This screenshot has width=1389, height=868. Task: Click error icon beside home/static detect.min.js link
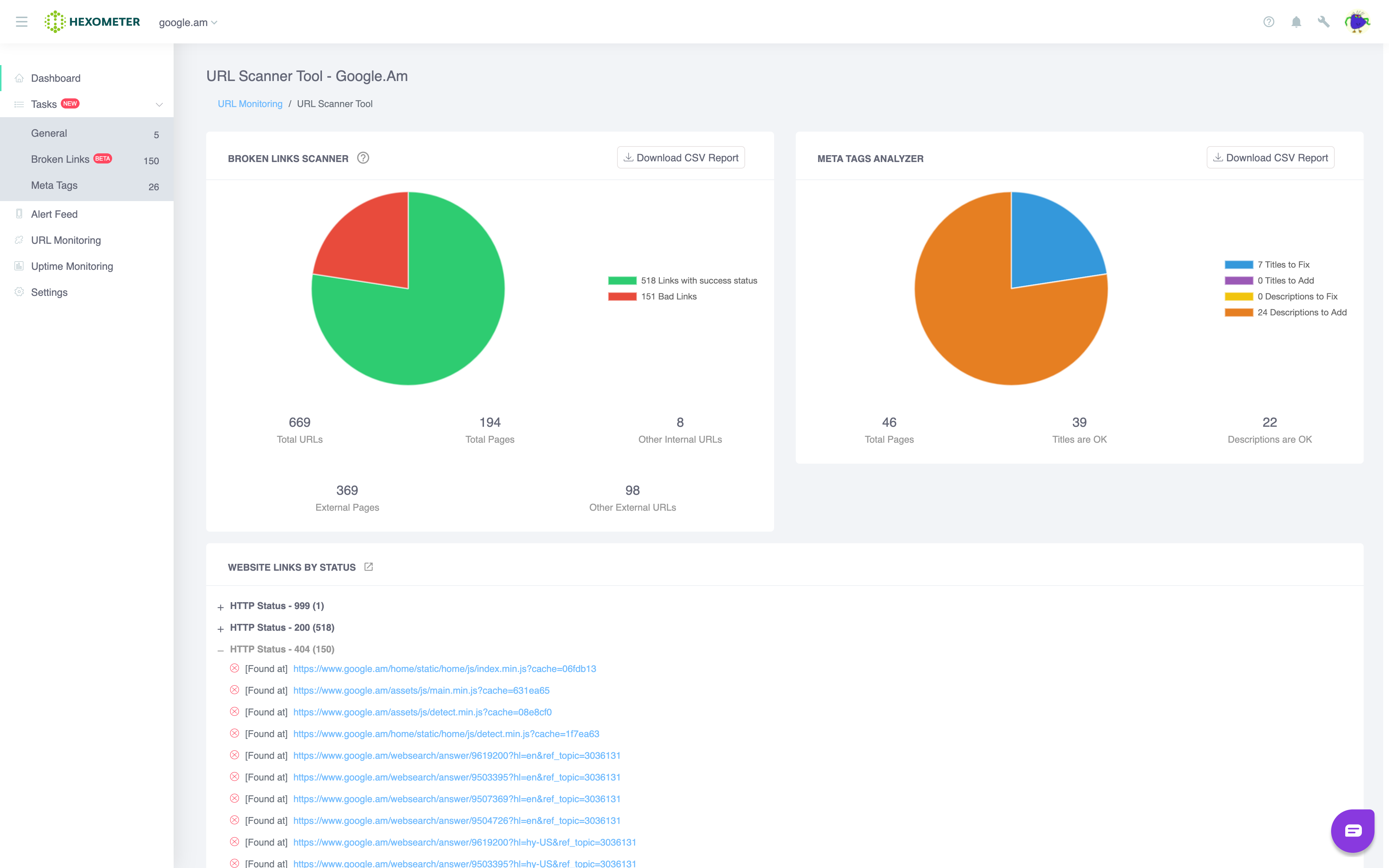tap(234, 733)
